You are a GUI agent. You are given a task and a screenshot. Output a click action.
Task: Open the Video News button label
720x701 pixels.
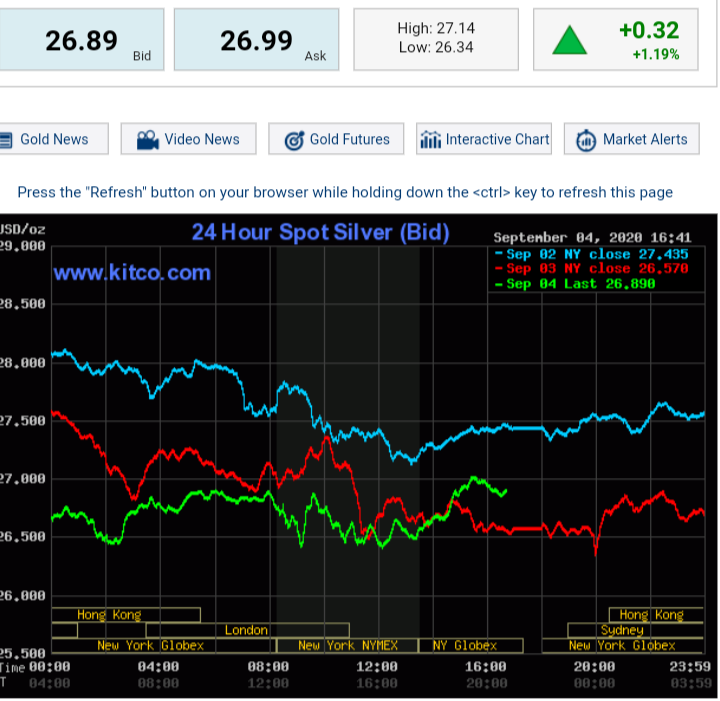(x=202, y=140)
